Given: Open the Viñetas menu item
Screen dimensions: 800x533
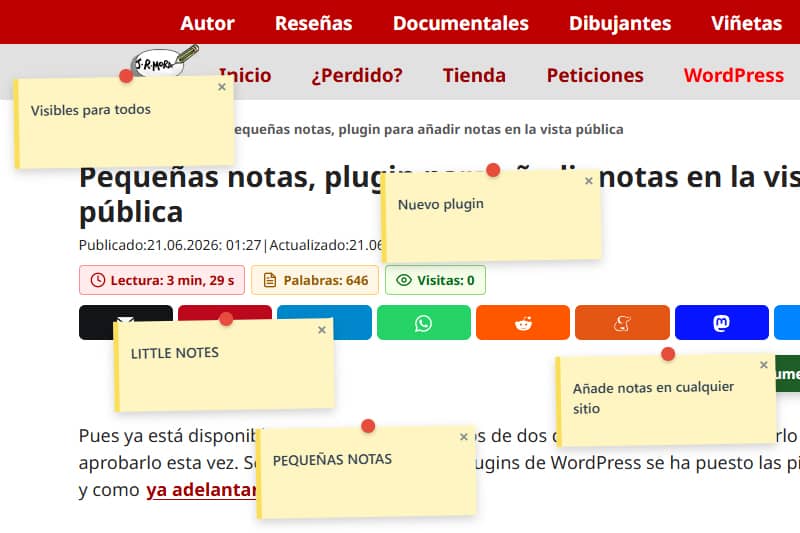Looking at the screenshot, I should click(746, 23).
